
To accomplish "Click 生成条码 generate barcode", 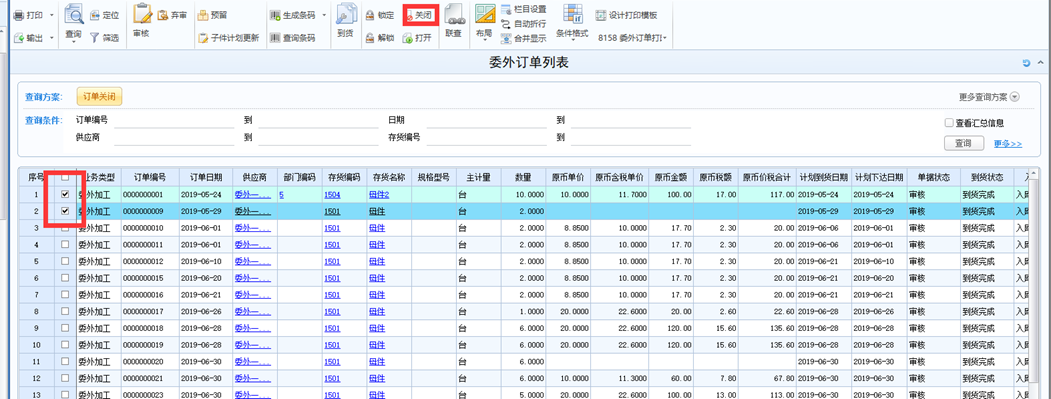I will (292, 15).
